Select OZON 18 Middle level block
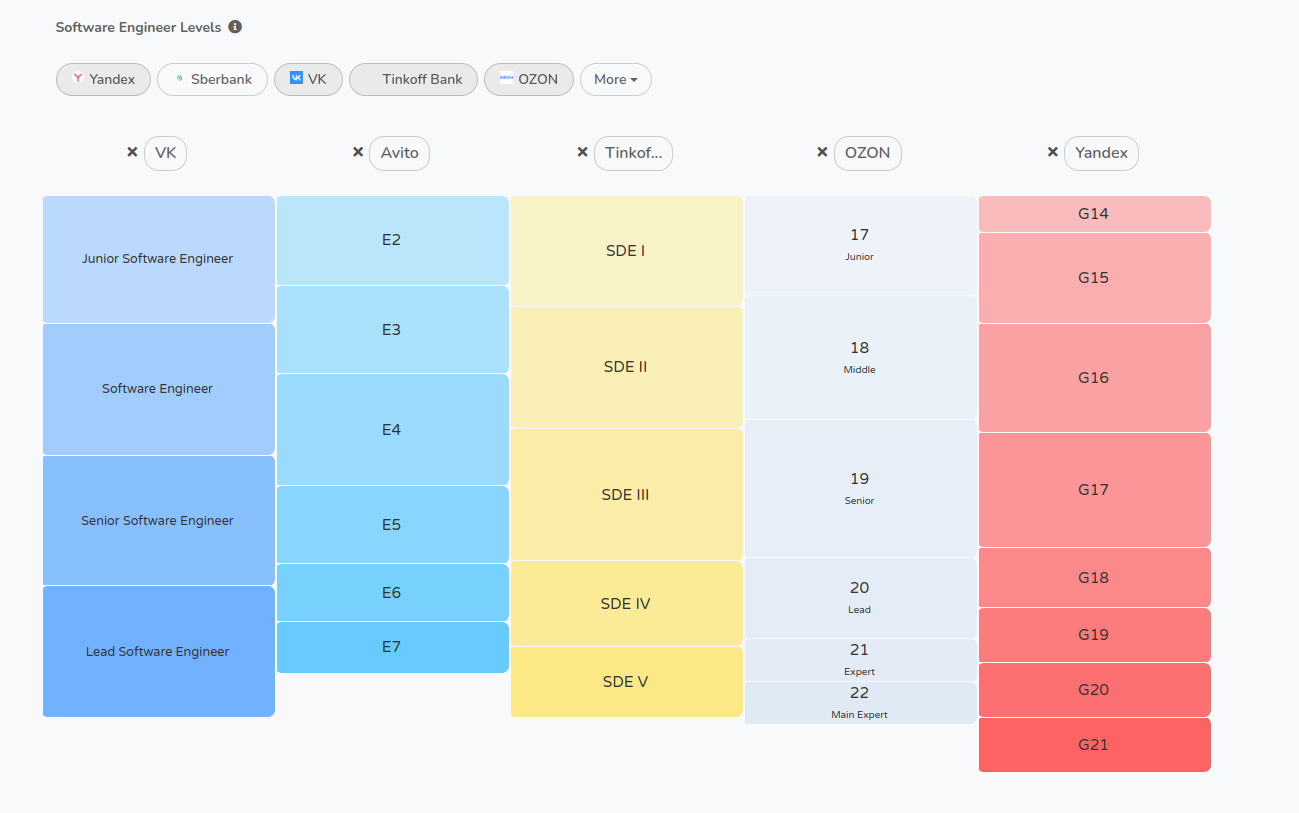This screenshot has width=1299, height=813. coord(861,357)
